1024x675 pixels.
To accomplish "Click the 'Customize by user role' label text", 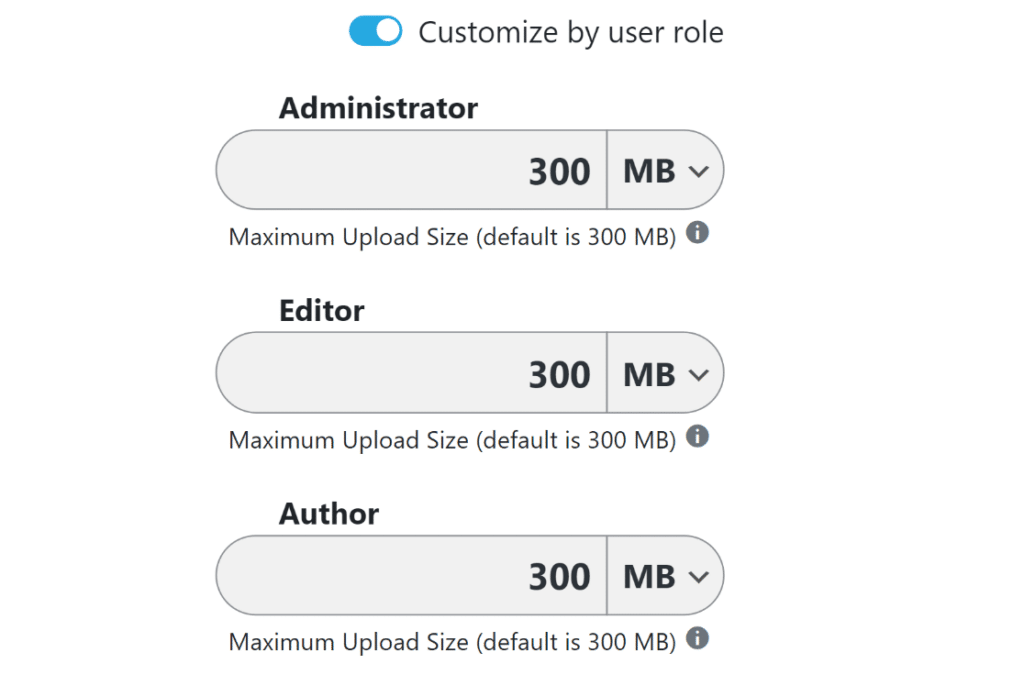I will [571, 31].
